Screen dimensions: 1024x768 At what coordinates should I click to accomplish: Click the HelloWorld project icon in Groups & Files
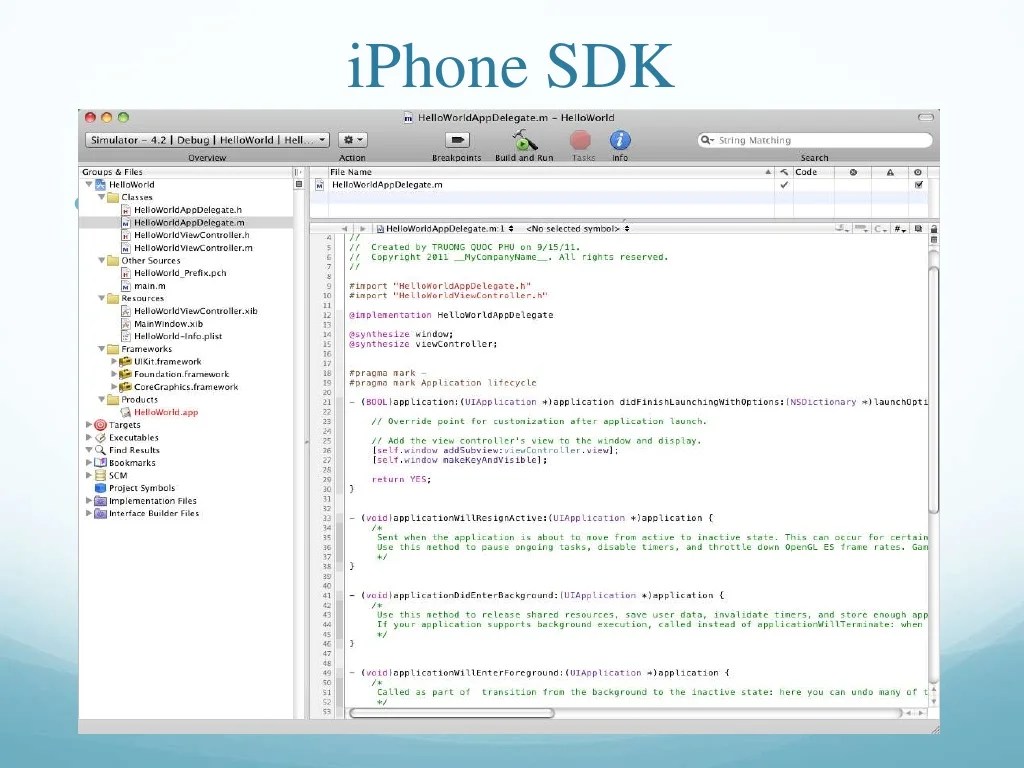tap(100, 185)
